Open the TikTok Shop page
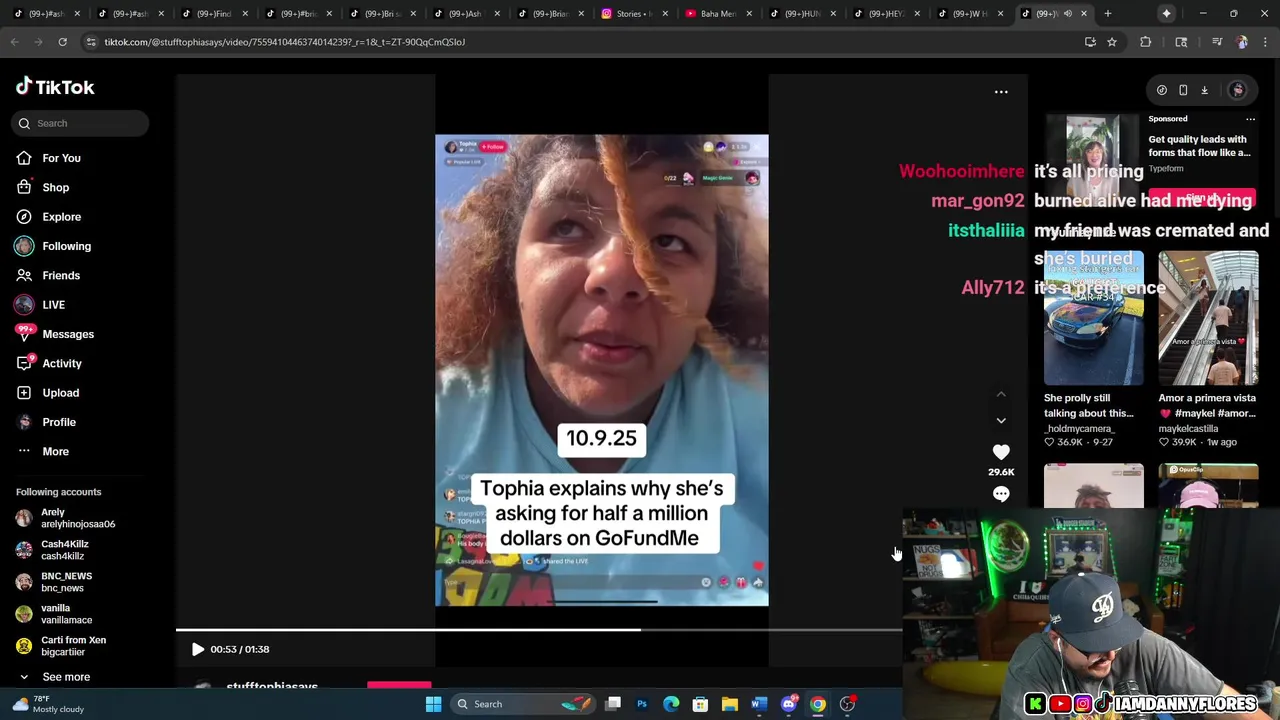The width and height of the screenshot is (1280, 720). tap(55, 187)
